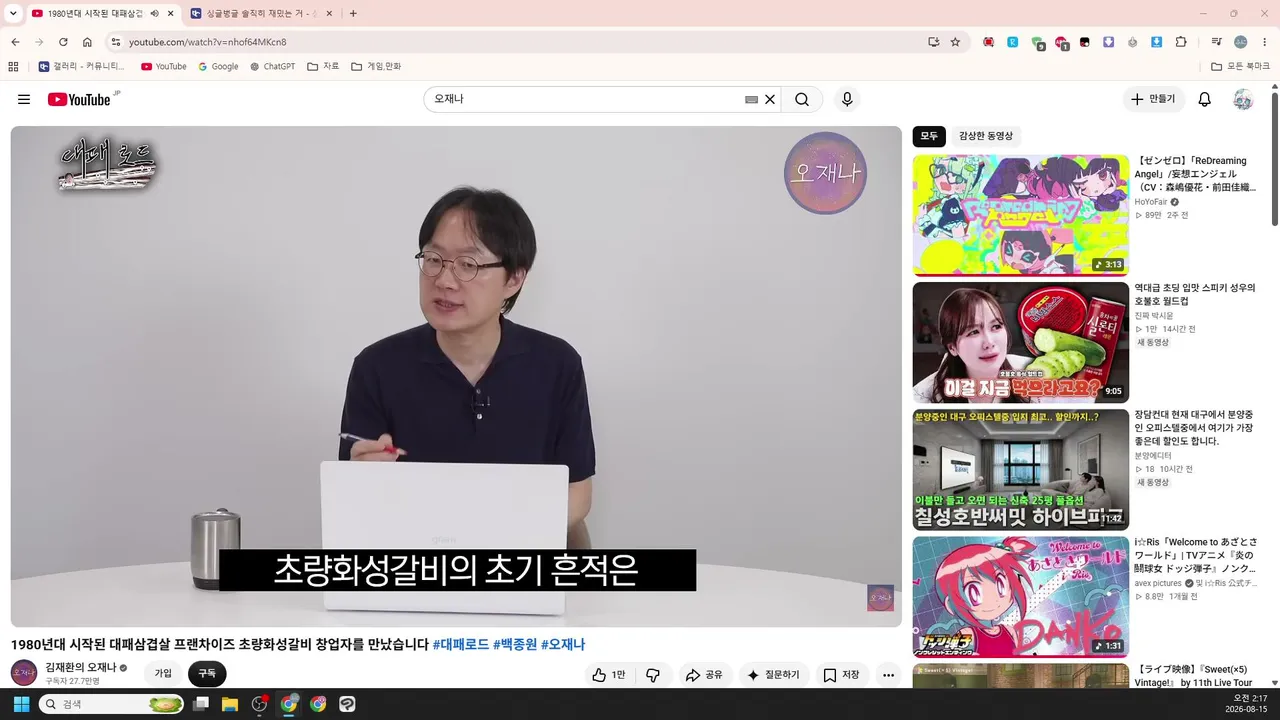The image size is (1280, 720).
Task: Open the #백종원 hashtag link
Action: tap(514, 645)
